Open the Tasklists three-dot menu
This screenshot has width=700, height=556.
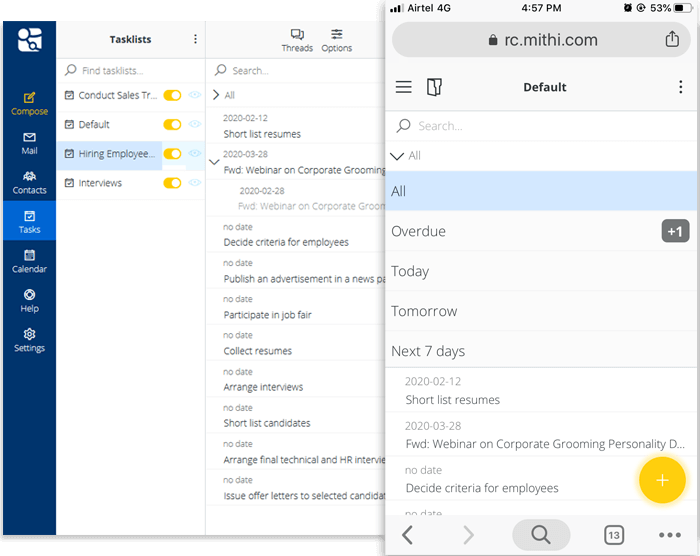coord(195,39)
